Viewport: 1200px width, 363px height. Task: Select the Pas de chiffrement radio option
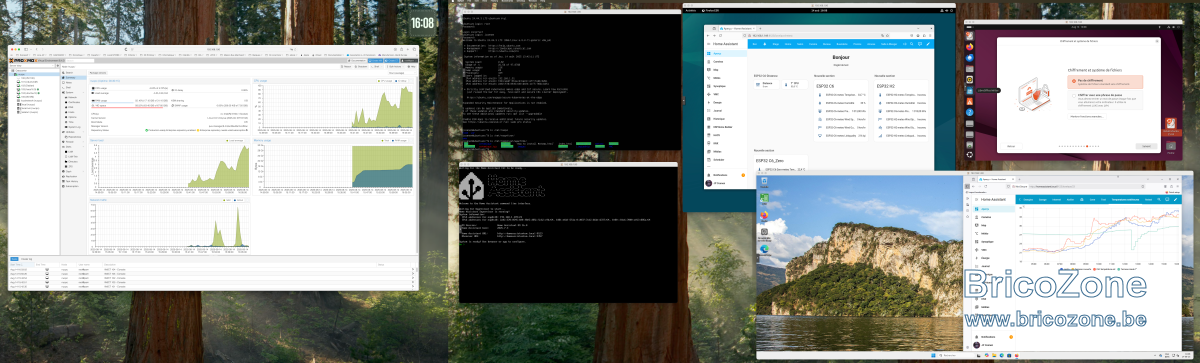(x=1074, y=81)
